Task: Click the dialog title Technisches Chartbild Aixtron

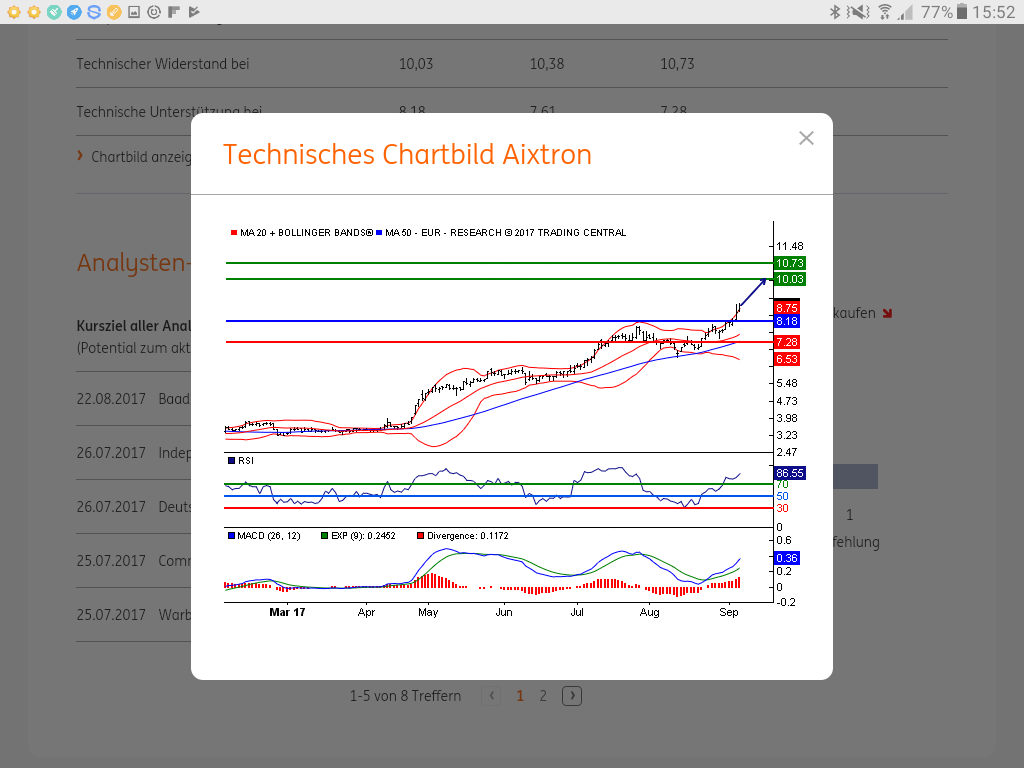Action: [407, 155]
